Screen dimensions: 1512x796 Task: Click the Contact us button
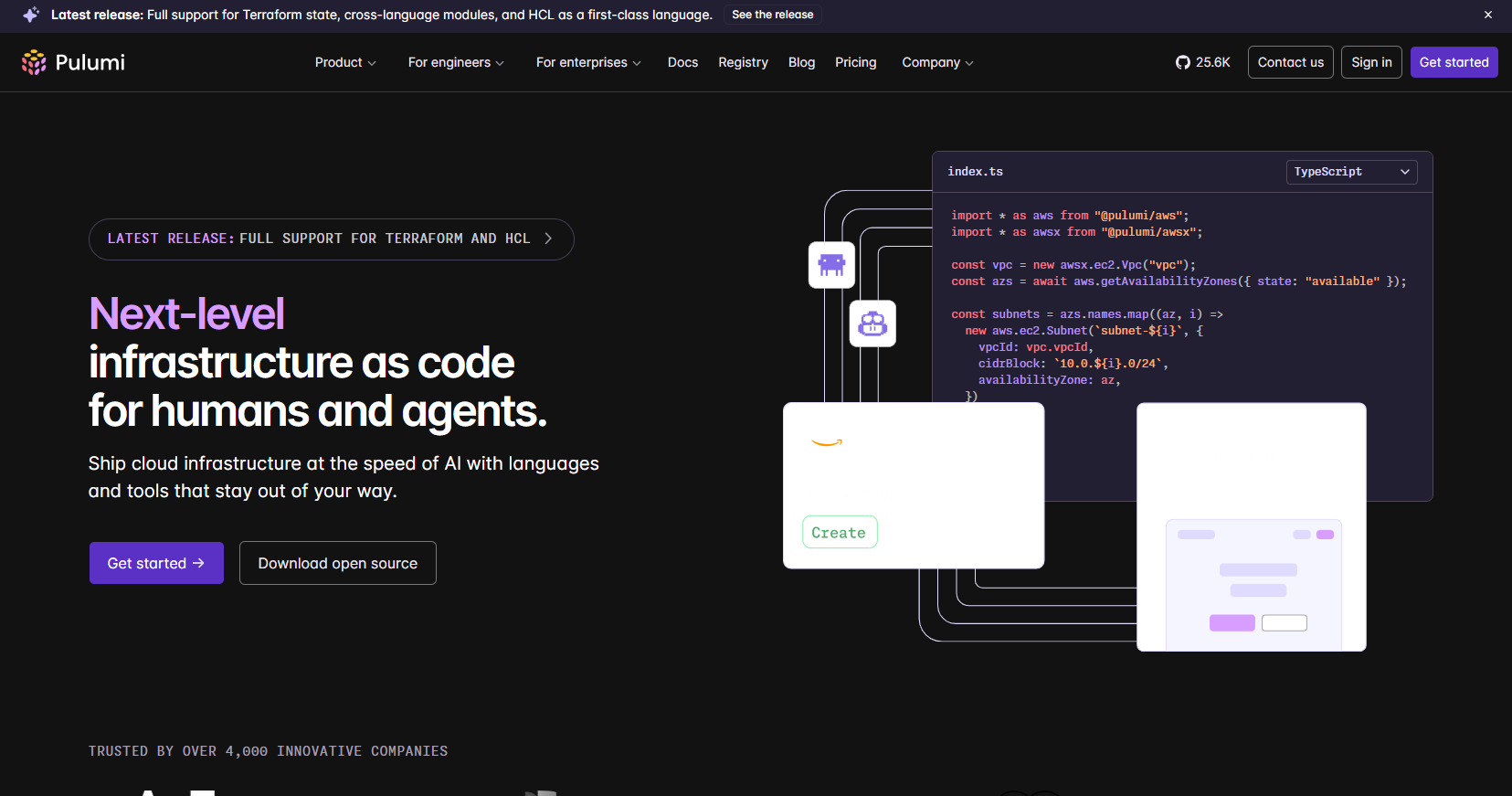(1290, 62)
